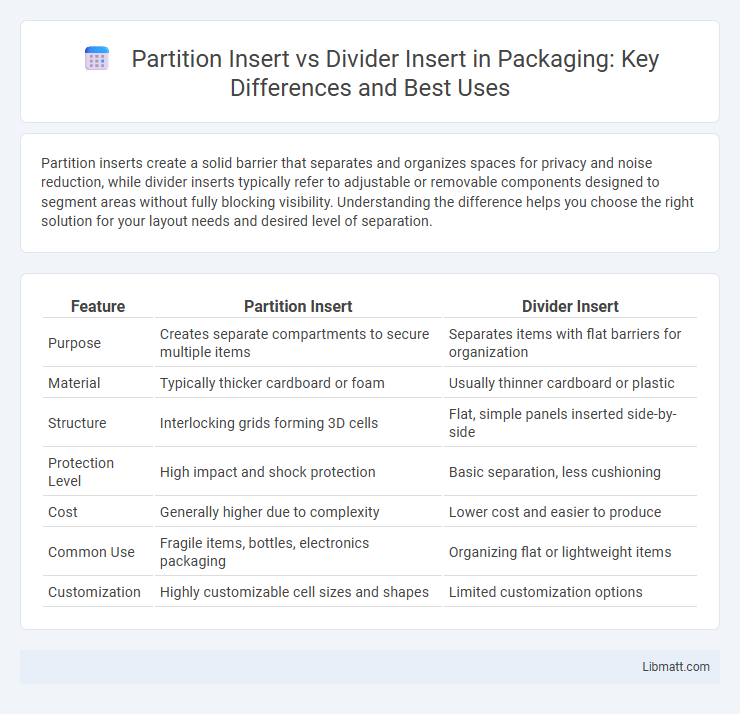Select 'Typically thicker cardboard or foam' cell

point(298,383)
